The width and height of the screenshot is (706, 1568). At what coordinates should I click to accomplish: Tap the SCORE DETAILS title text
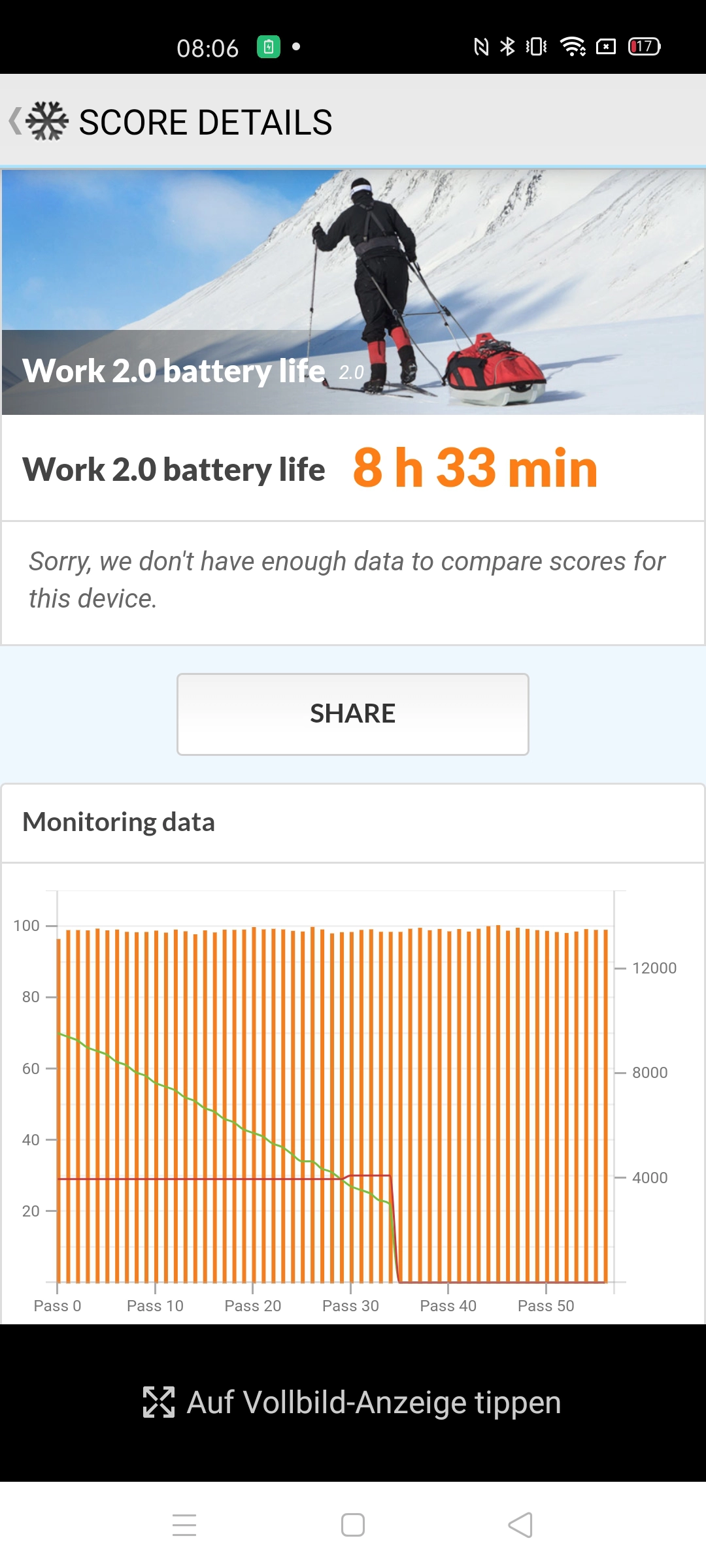click(205, 122)
